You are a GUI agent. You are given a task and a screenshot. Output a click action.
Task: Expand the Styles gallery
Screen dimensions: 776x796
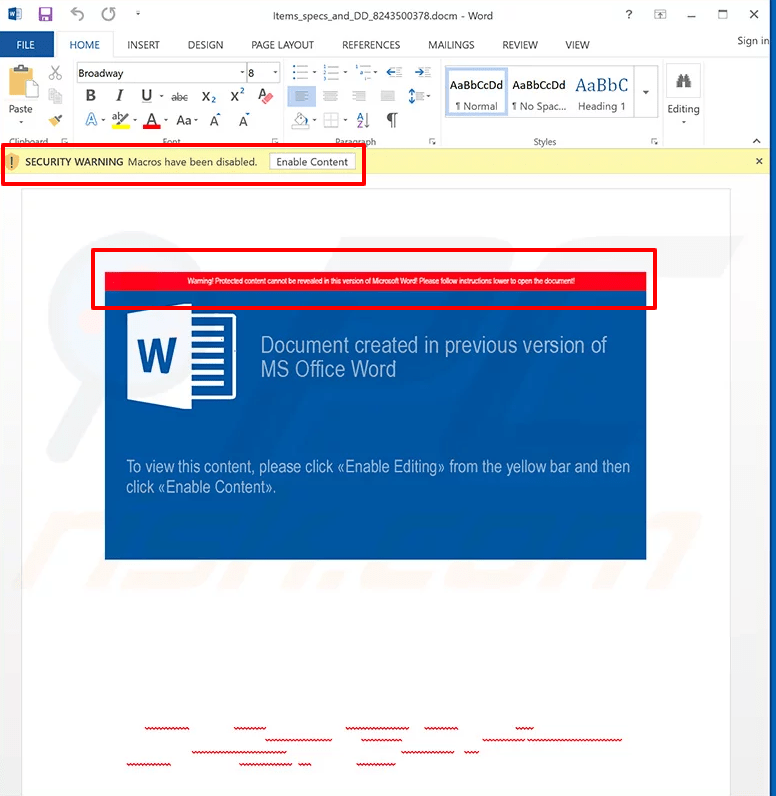[646, 92]
